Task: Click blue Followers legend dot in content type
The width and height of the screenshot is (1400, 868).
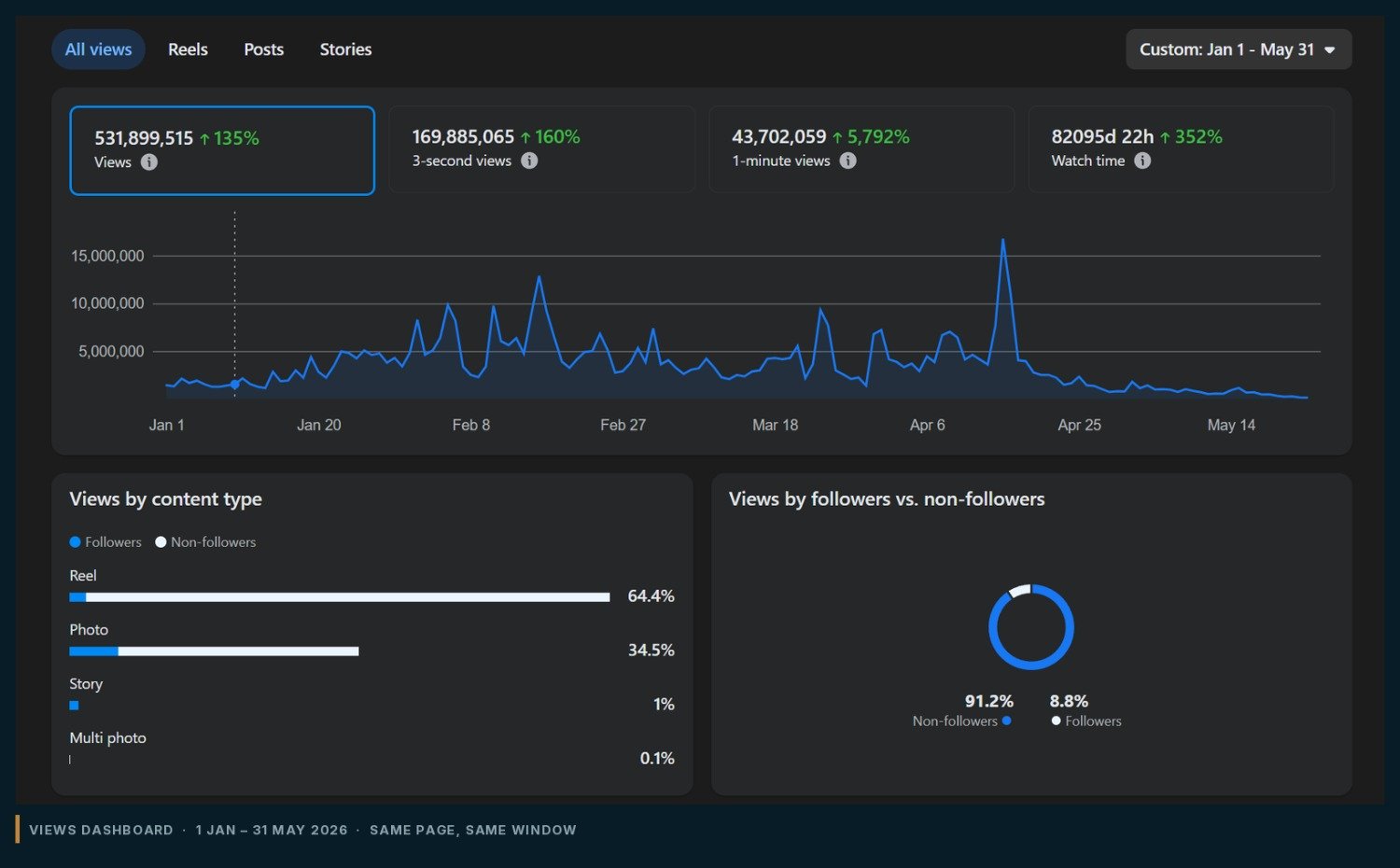Action: pos(76,542)
